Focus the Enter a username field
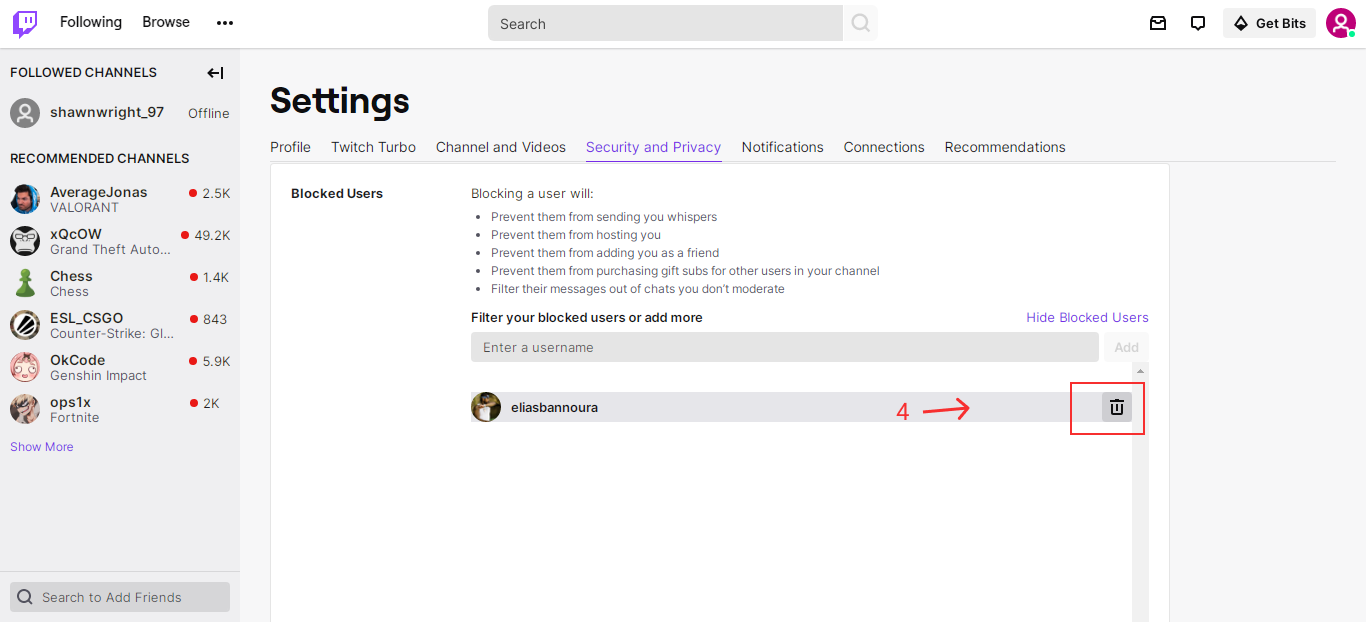Image resolution: width=1366 pixels, height=622 pixels. [x=785, y=347]
